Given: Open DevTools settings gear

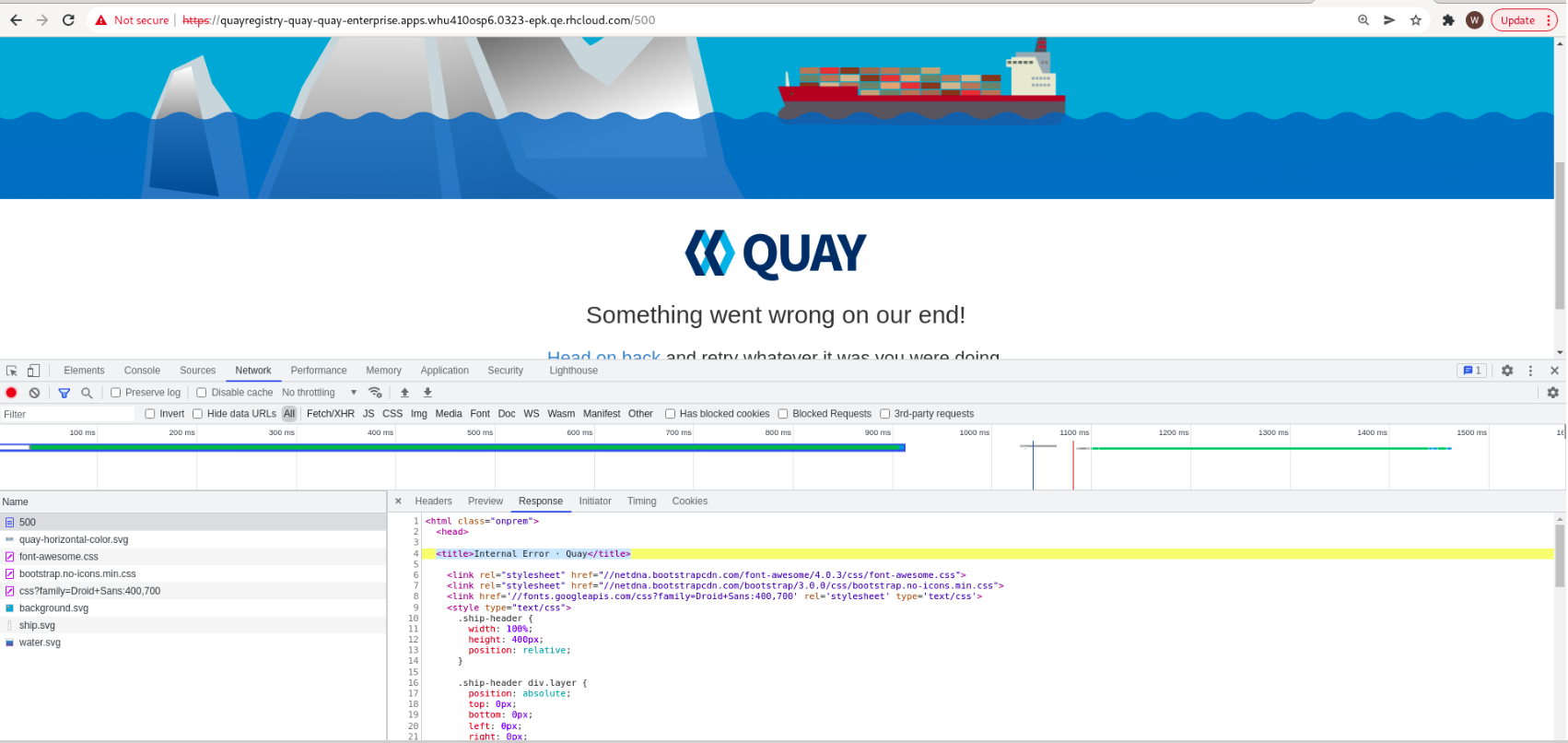Looking at the screenshot, I should (1507, 371).
